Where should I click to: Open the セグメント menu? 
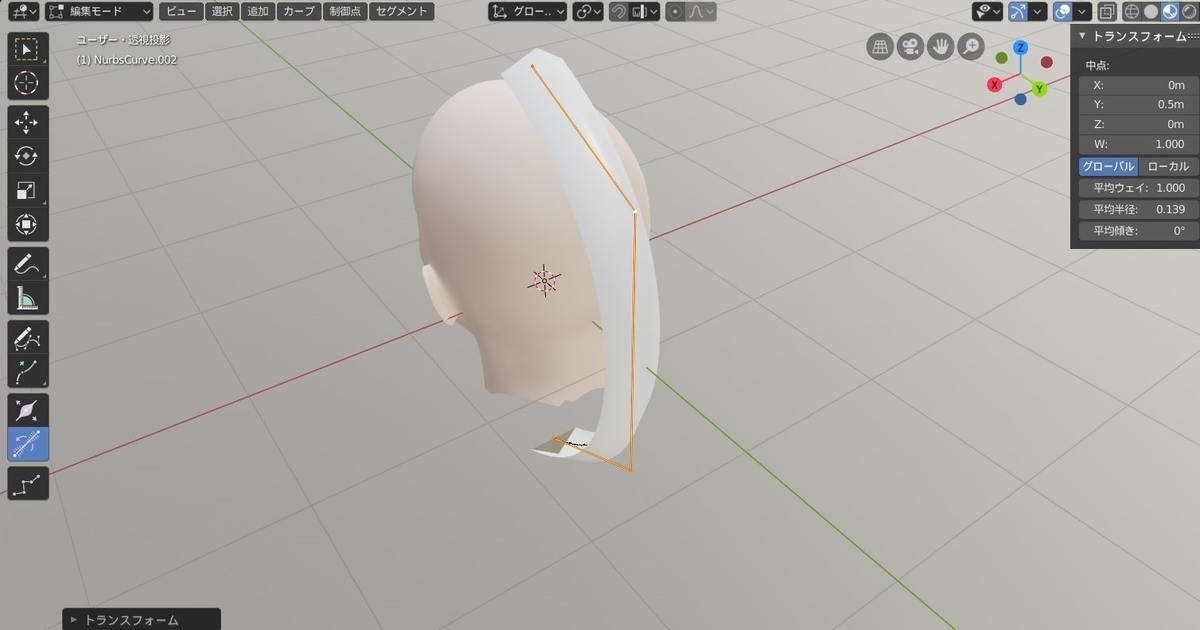(x=401, y=12)
